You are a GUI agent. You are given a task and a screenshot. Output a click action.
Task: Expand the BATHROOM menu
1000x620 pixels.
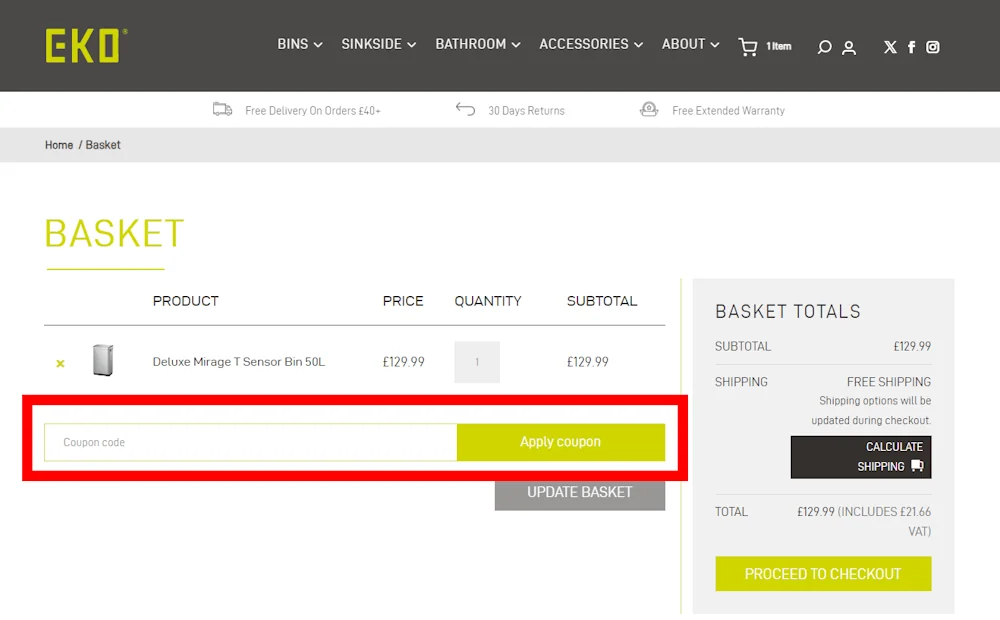(478, 44)
